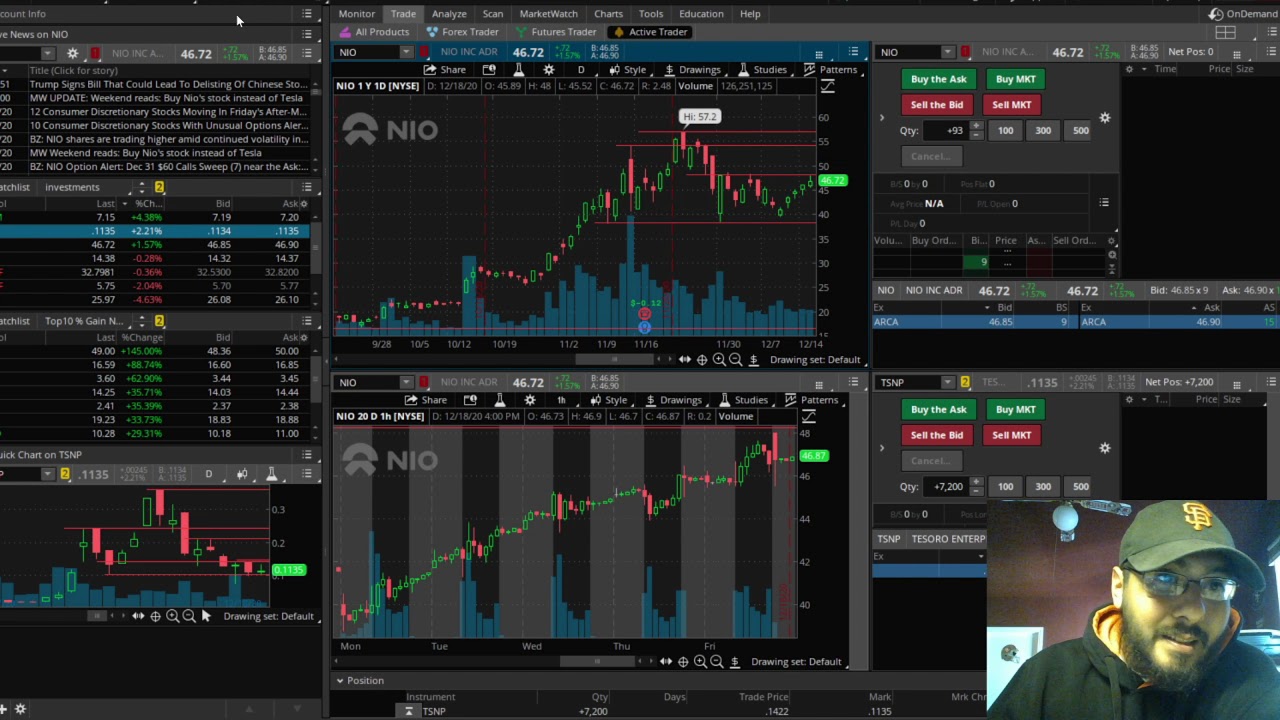The height and width of the screenshot is (720, 1280).
Task: Click the red link clipboard next to NIO symbol in daily chart
Action: point(423,52)
